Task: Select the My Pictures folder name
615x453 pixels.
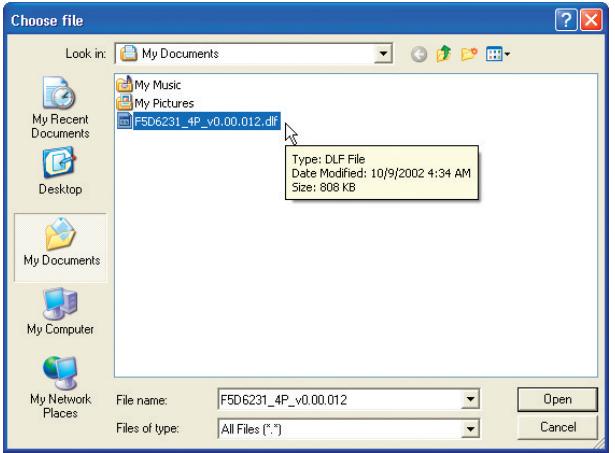Action: (x=164, y=103)
